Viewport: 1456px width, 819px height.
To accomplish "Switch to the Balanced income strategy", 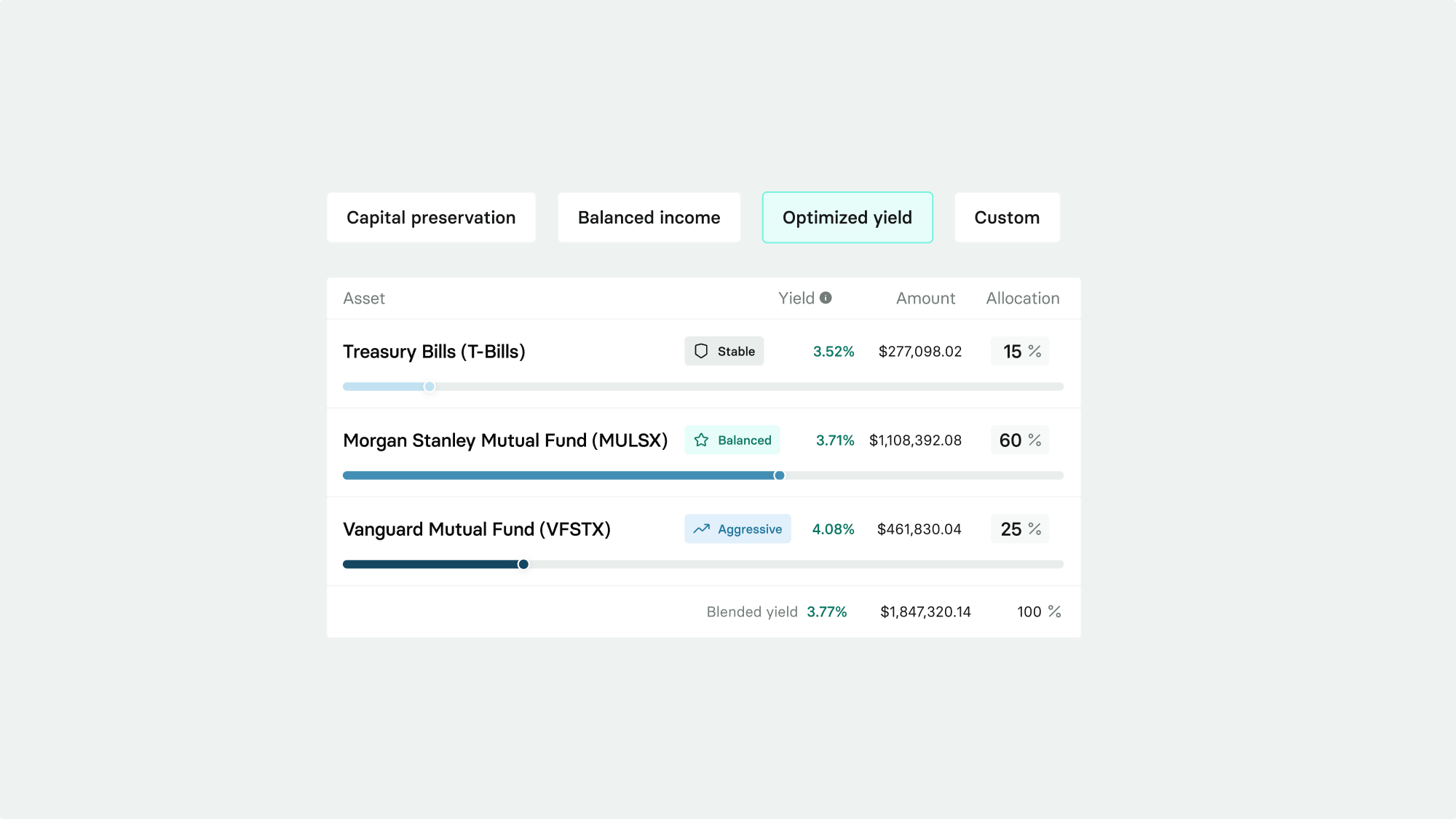I will point(649,218).
